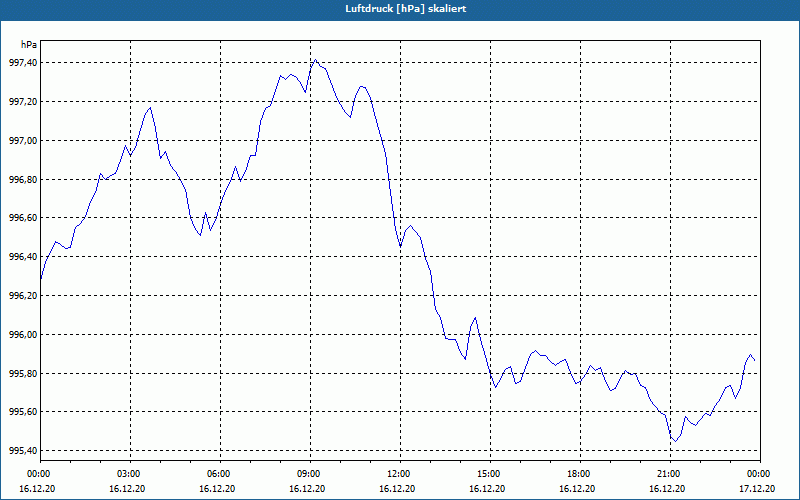800x500 pixels.
Task: Click the 997,20 pressure axis label
Action: tap(22, 102)
